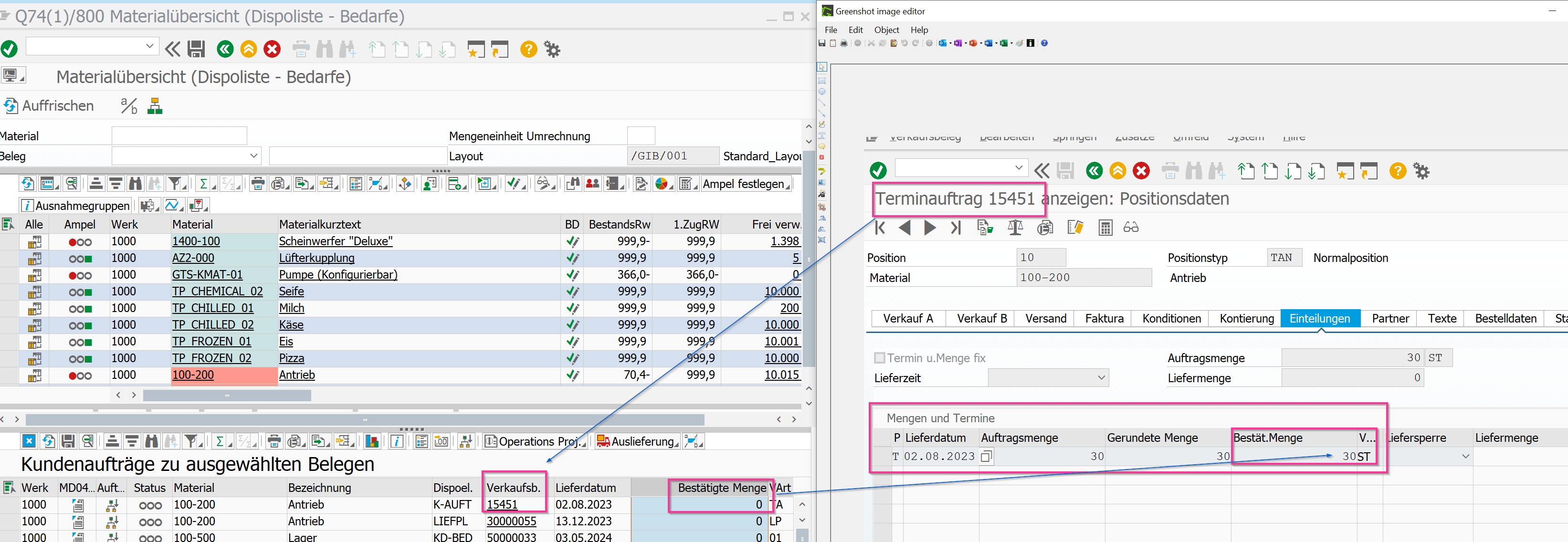Switch to the Versand tab
Image resolution: width=1568 pixels, height=542 pixels.
click(1045, 319)
